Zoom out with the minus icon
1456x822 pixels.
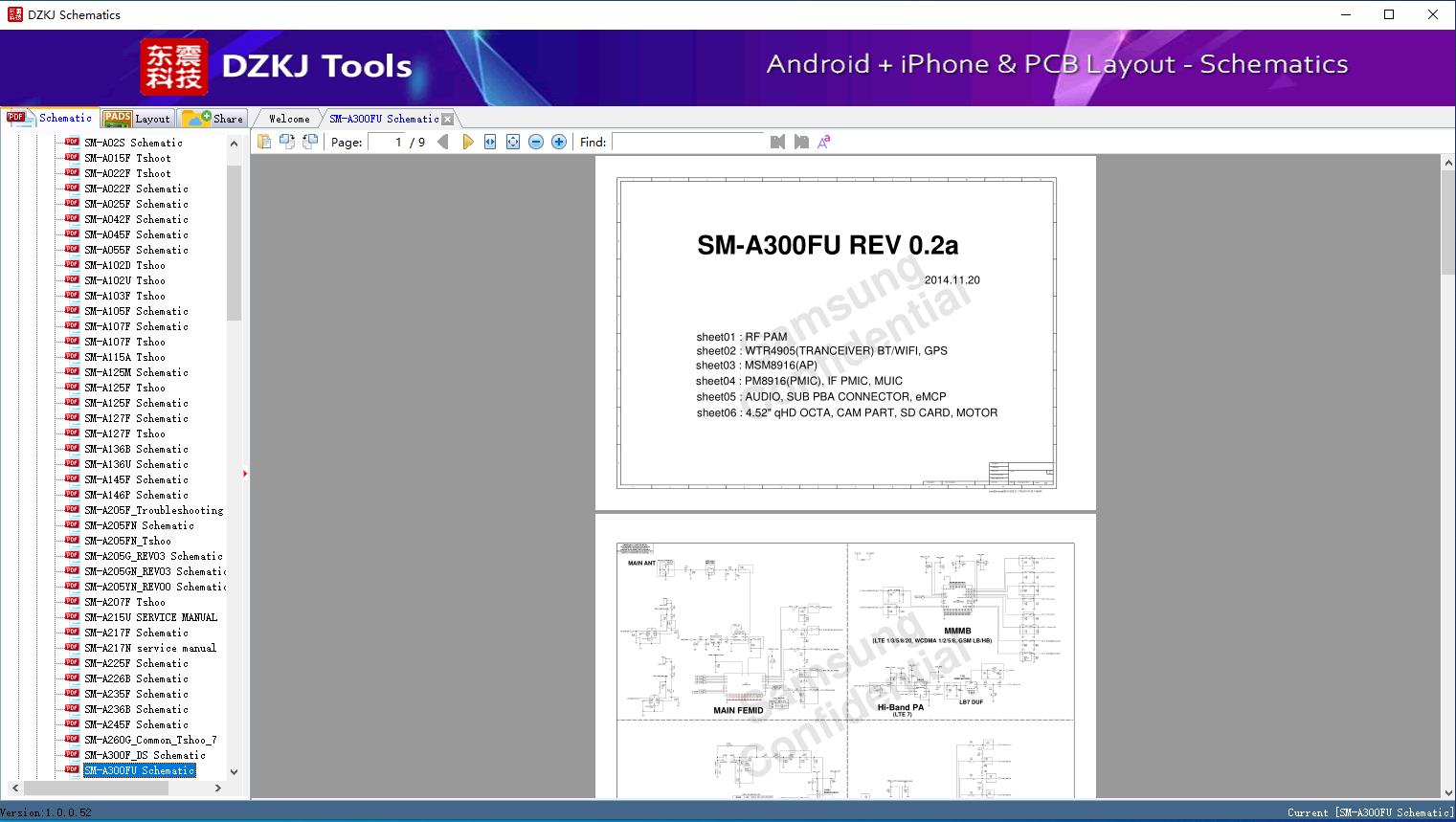[x=536, y=142]
